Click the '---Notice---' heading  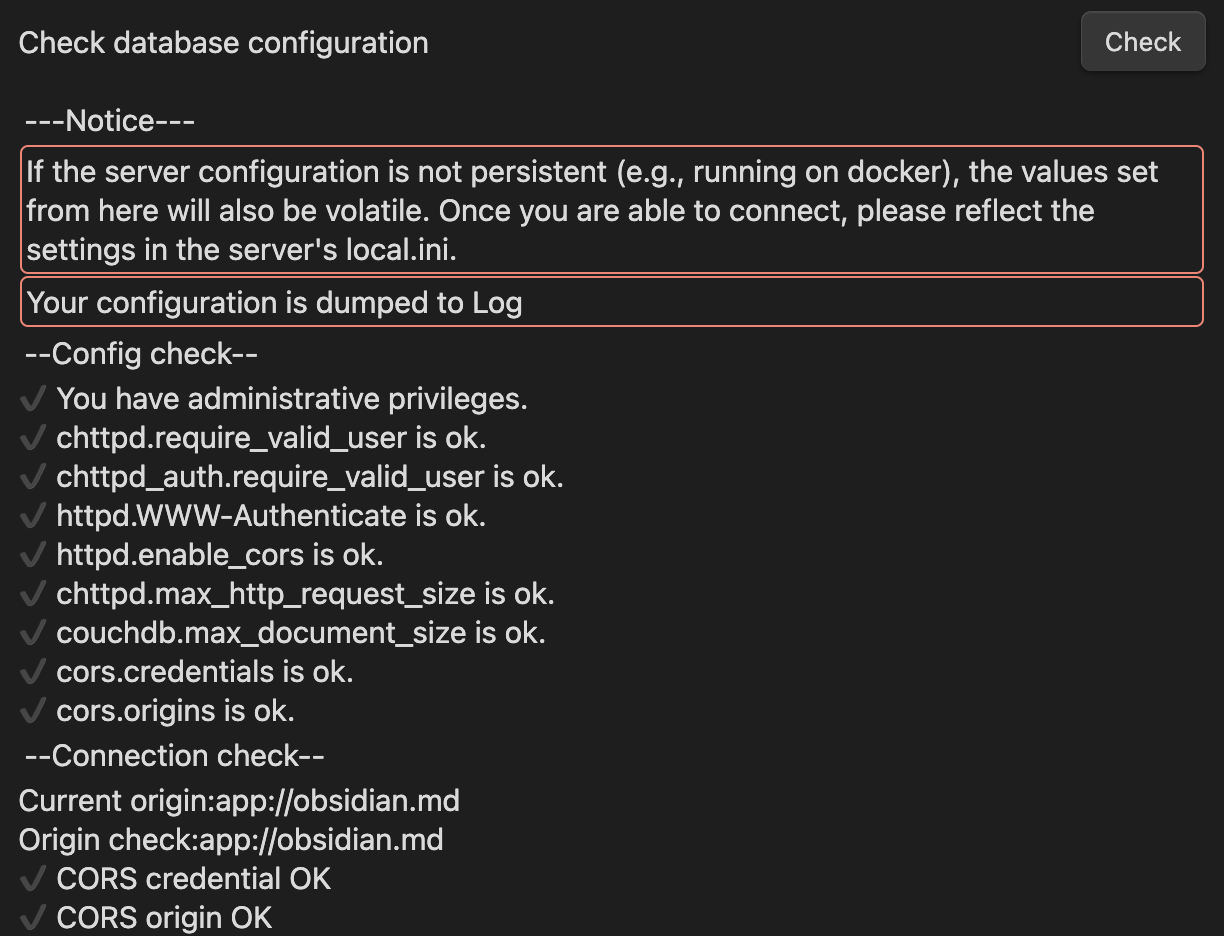109,122
